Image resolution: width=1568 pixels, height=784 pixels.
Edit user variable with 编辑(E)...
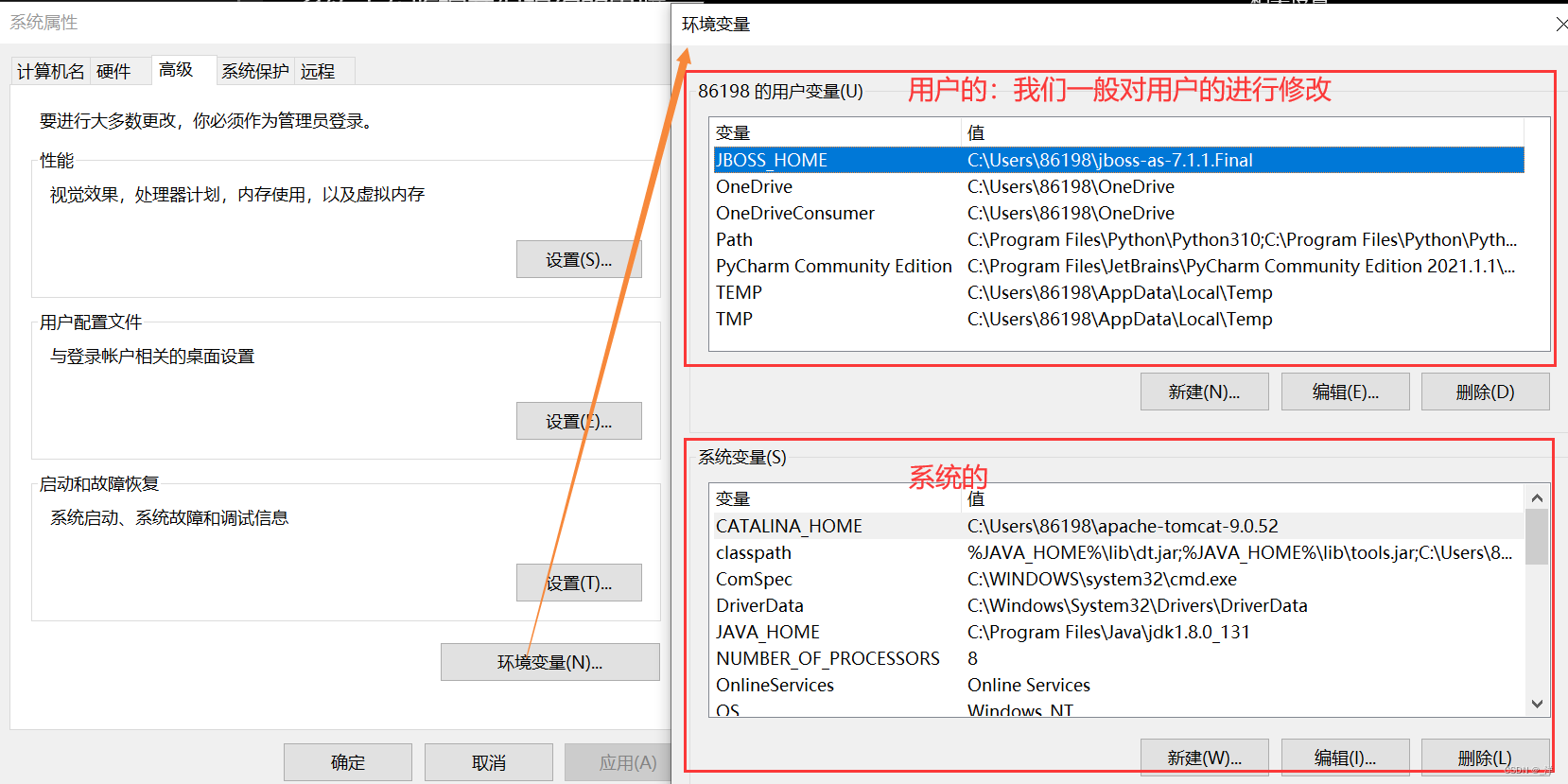pos(1345,392)
